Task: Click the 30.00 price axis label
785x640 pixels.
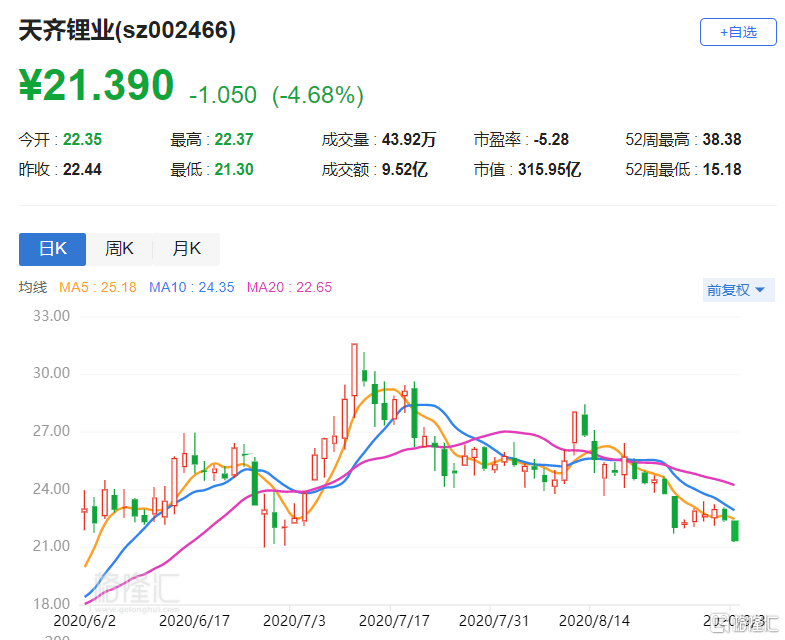Action: tap(52, 373)
